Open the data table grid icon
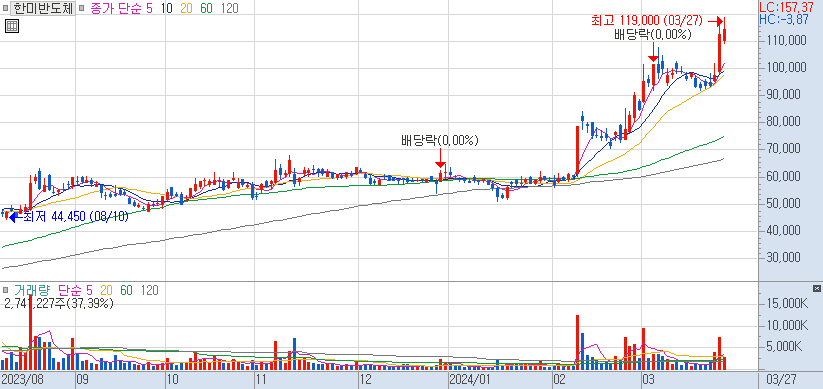Viewport: 823px width, 389px height. pos(12,26)
